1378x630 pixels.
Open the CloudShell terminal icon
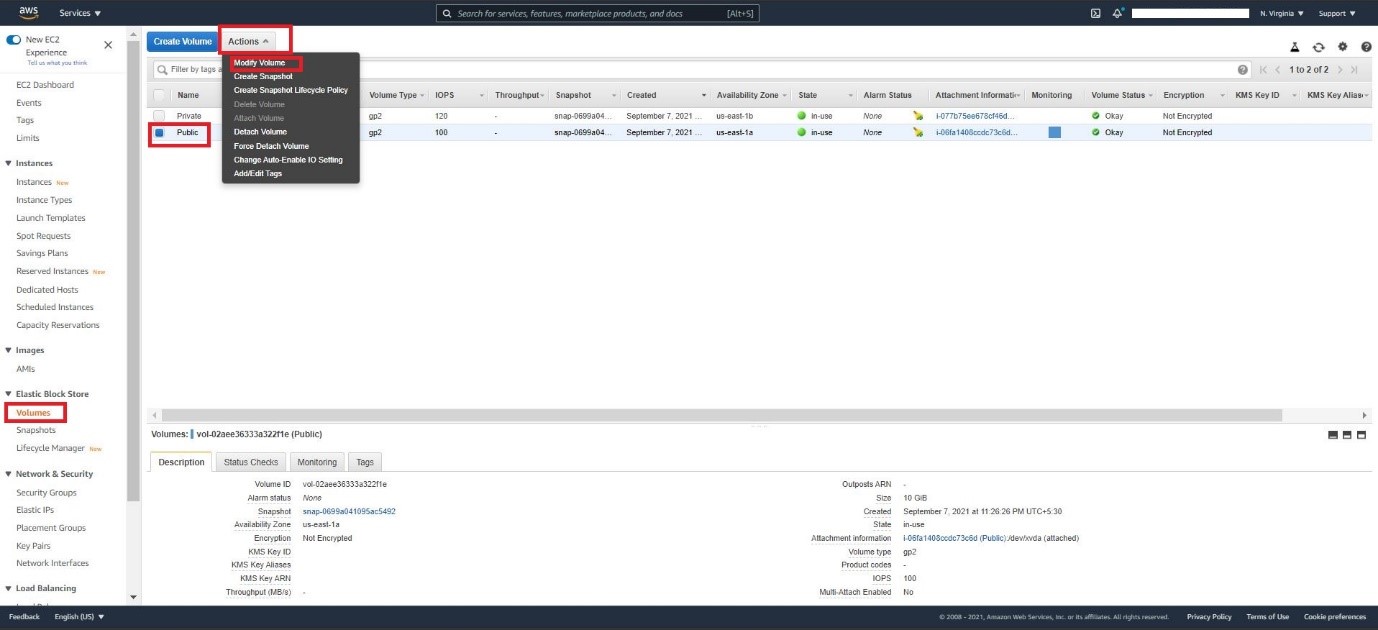click(1095, 13)
